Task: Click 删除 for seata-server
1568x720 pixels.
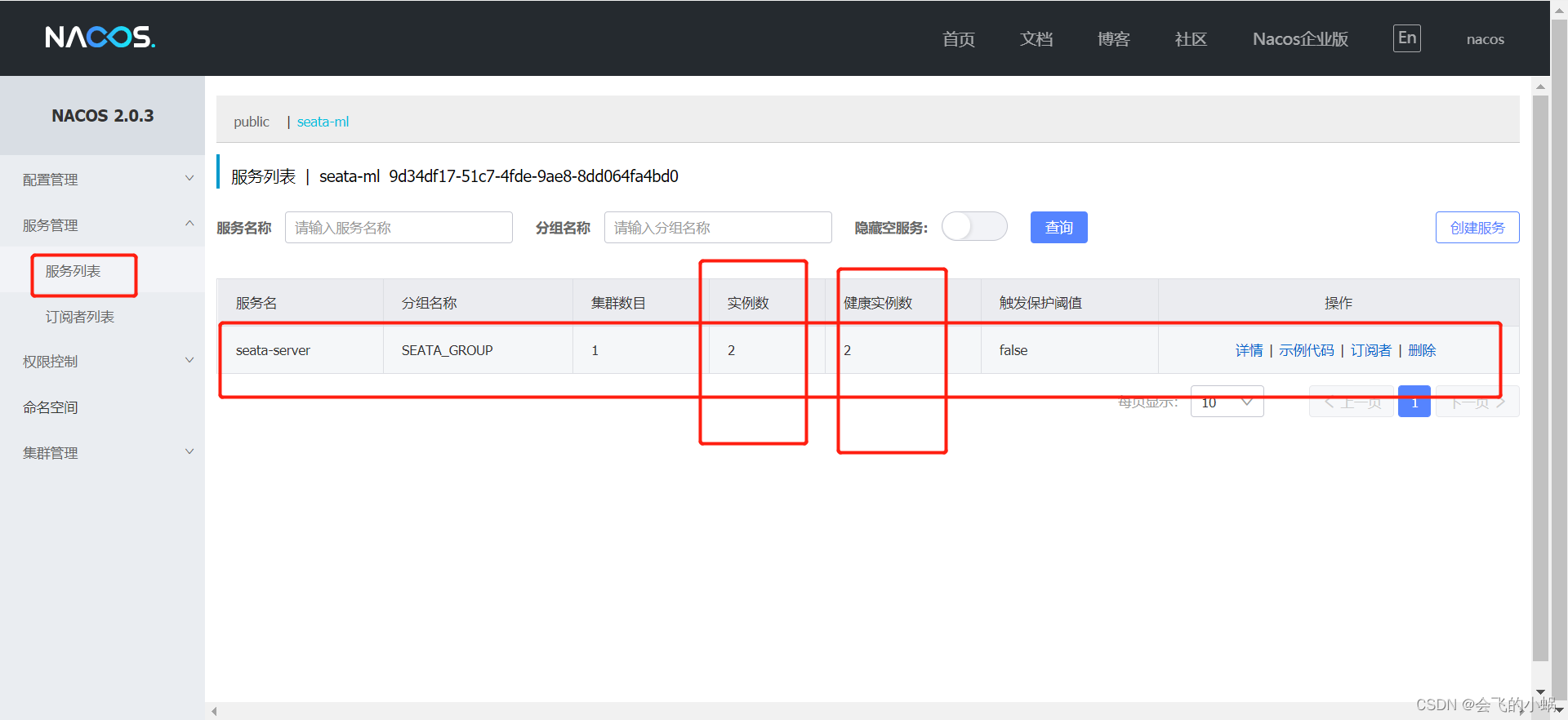Action: 1422,350
